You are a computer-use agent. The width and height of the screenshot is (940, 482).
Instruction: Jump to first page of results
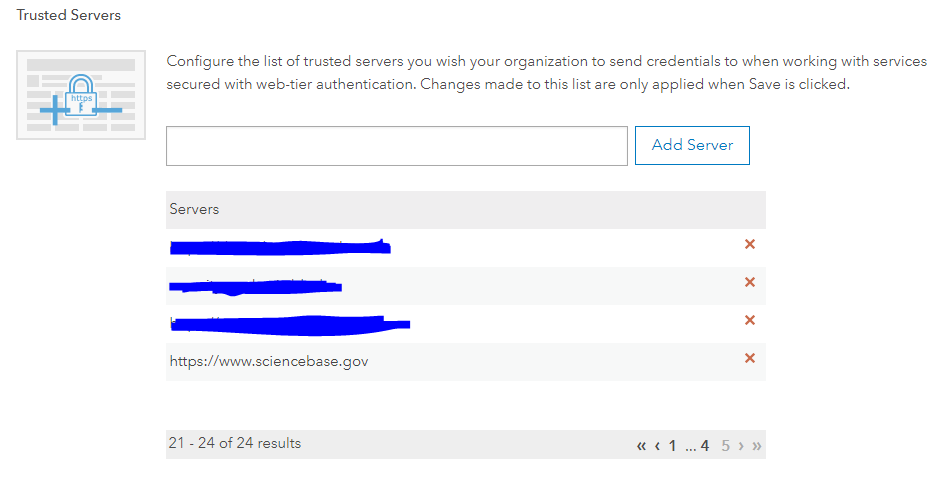pos(641,446)
